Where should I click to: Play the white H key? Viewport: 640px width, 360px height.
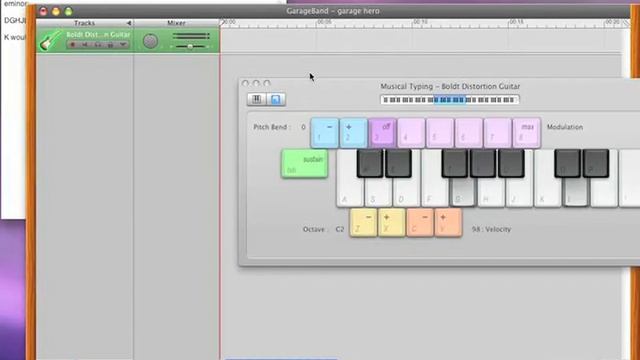coord(491,193)
